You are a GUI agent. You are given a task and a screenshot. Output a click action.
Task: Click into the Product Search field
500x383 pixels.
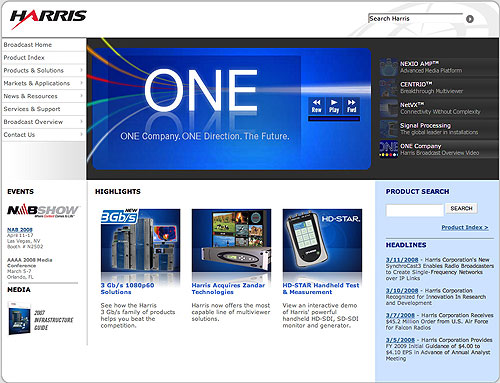pyautogui.click(x=415, y=210)
